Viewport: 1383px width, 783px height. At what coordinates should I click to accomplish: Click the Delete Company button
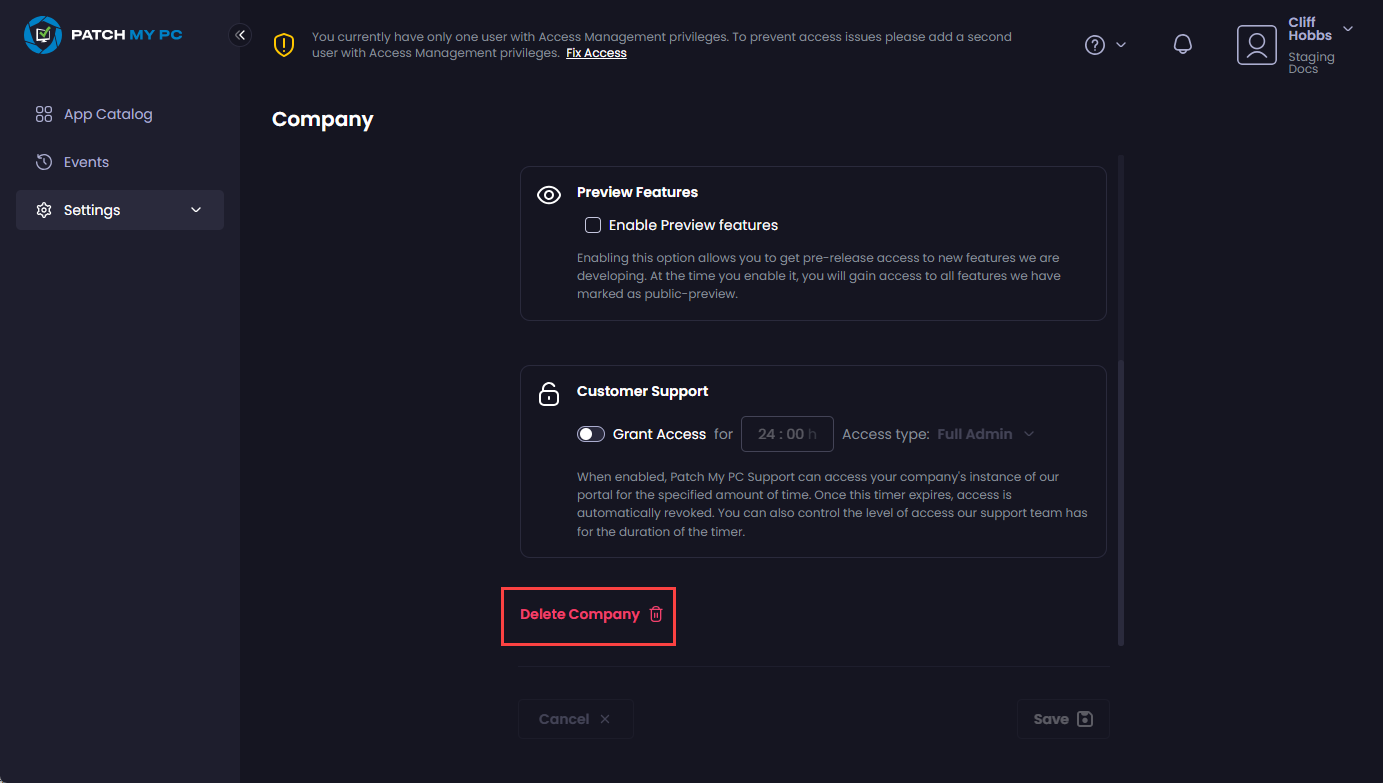pyautogui.click(x=580, y=614)
